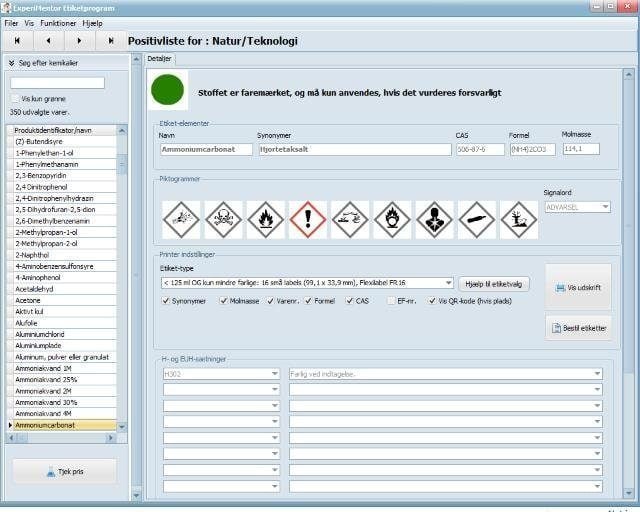Enable the EF-nr. checkbox
The height and width of the screenshot is (512, 640).
click(391, 300)
